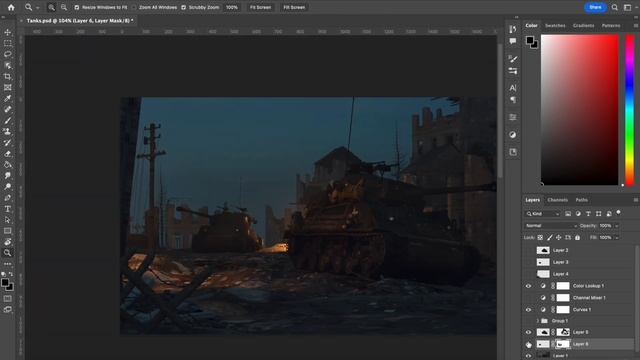Open the Paragraph panel icon
640x360 pixels.
click(513, 100)
